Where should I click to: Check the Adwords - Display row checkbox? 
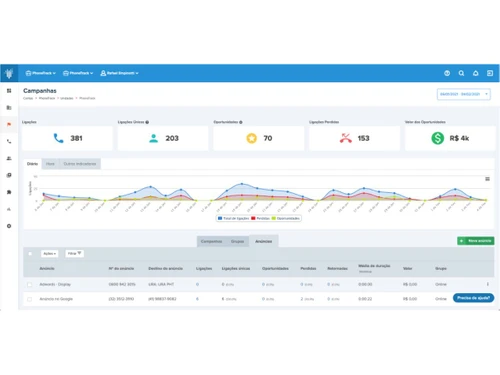click(29, 285)
